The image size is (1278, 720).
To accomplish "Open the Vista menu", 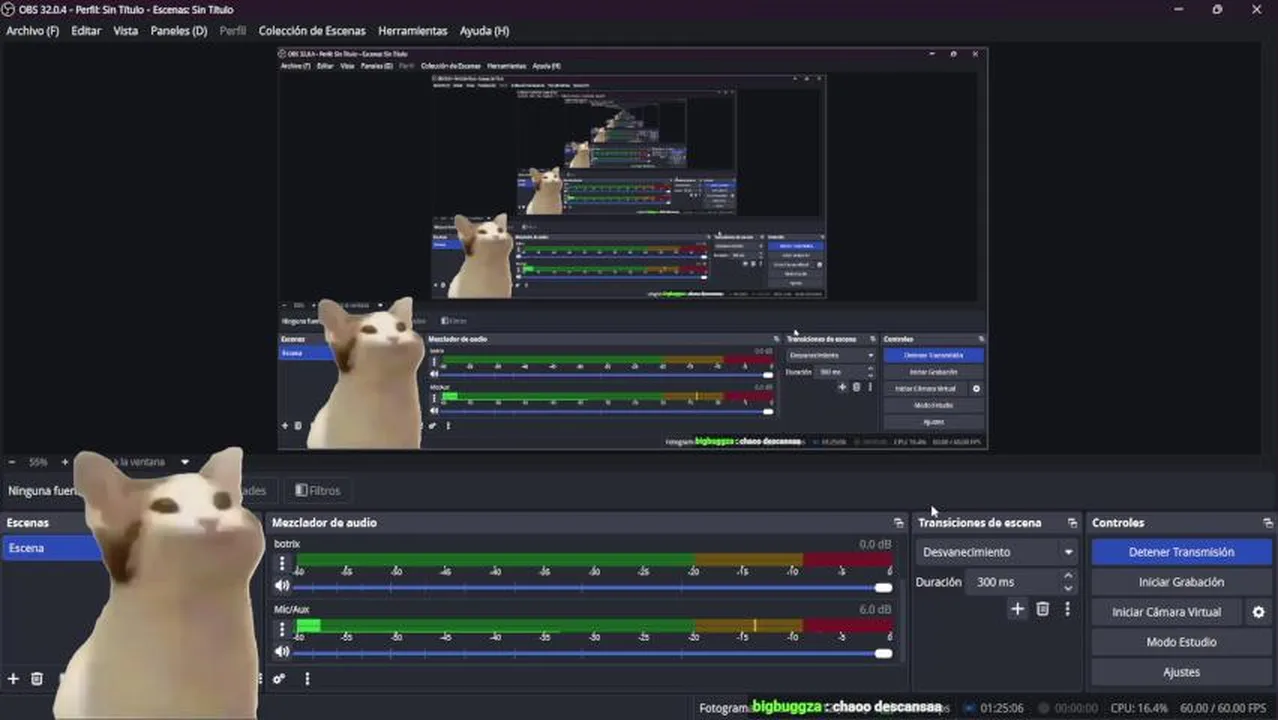I will [x=126, y=31].
